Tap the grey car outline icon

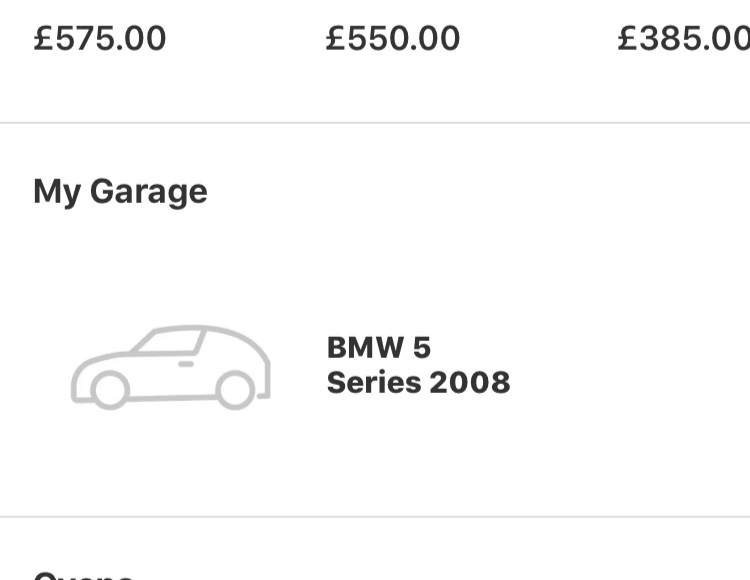click(x=171, y=367)
